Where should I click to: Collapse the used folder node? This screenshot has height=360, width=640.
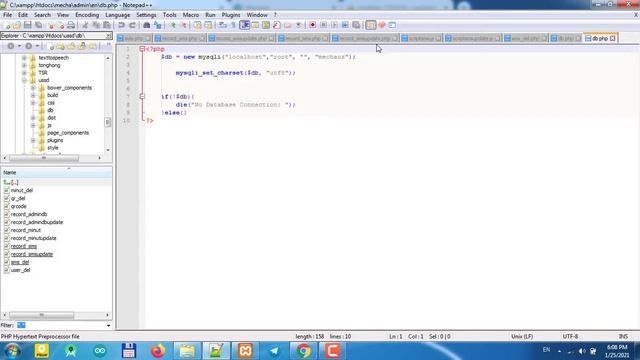(24, 80)
